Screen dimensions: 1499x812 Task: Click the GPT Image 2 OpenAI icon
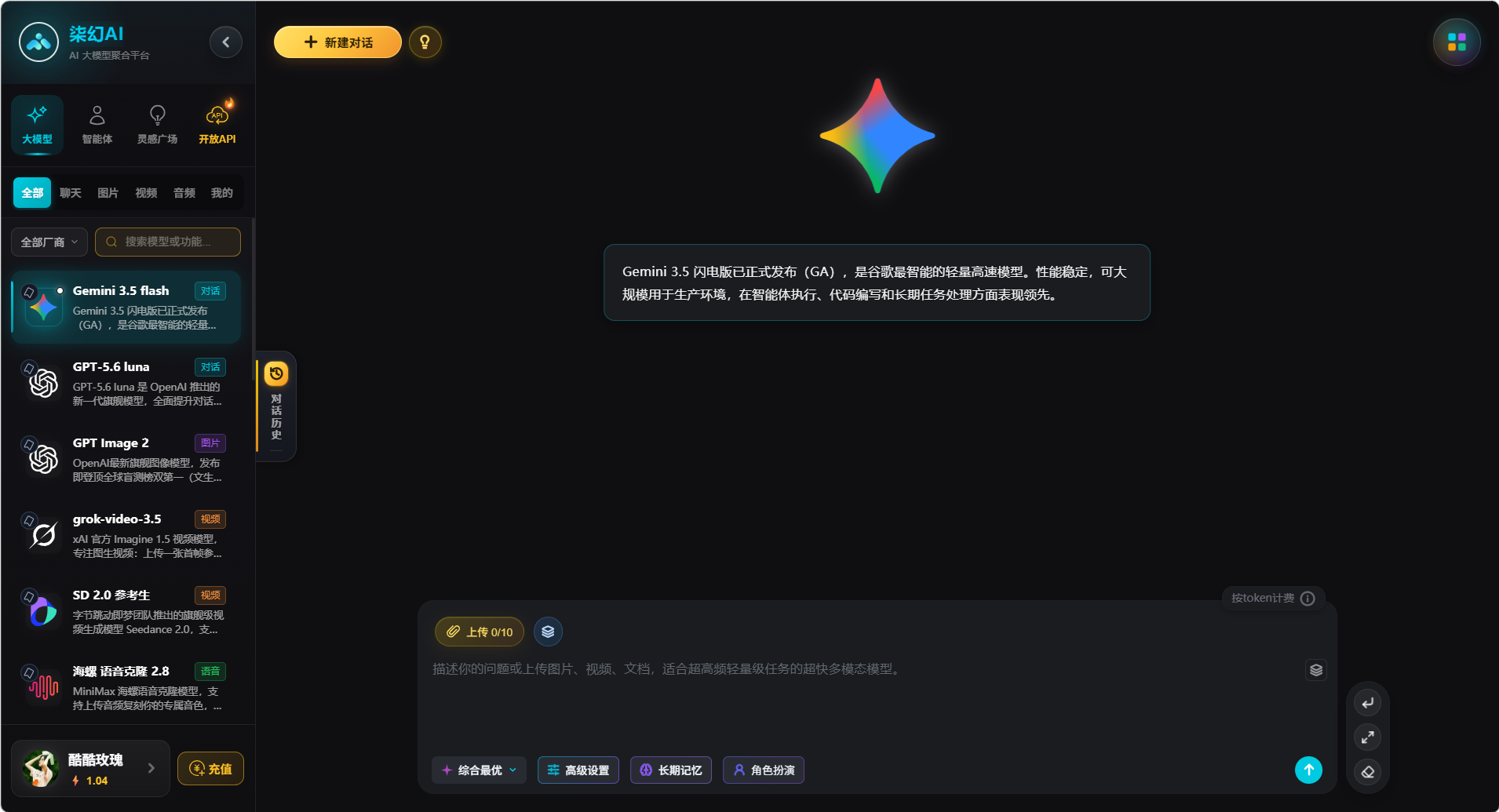44,460
